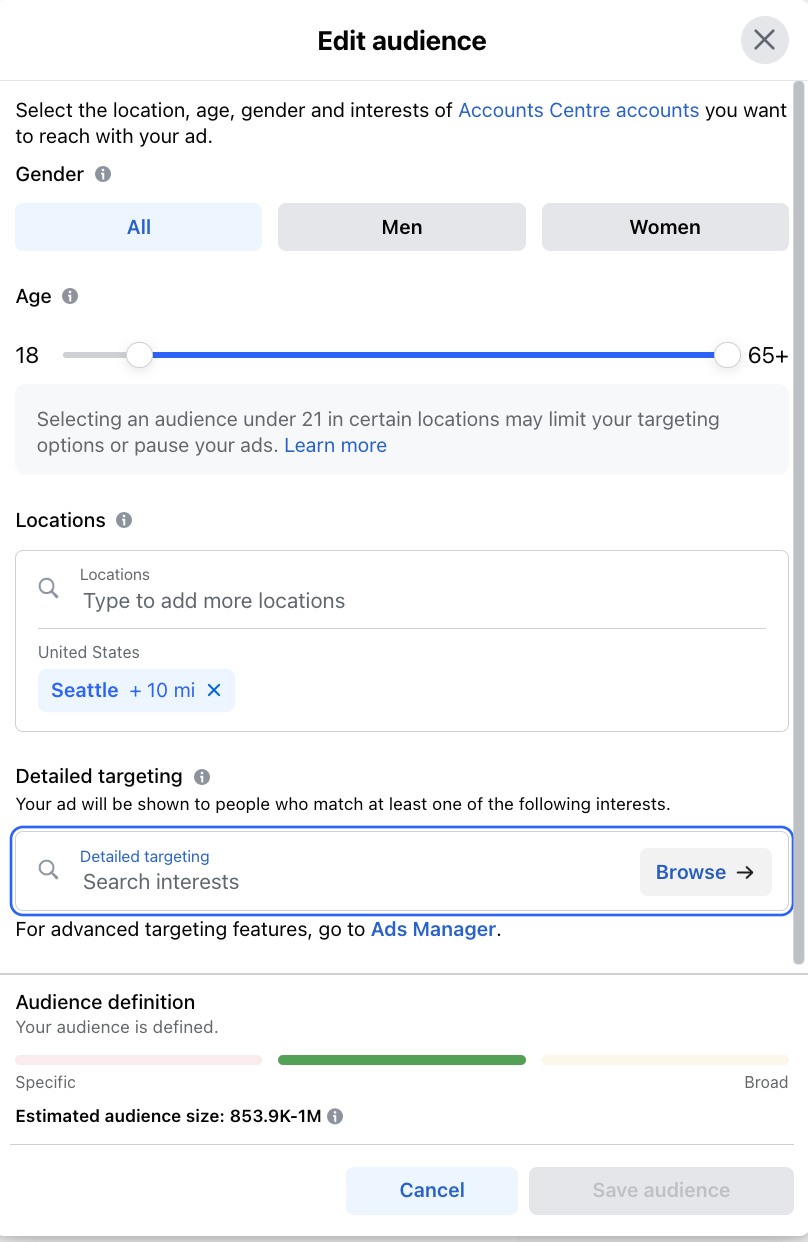The image size is (808, 1242).
Task: Select All genders for the audience
Action: click(x=138, y=227)
